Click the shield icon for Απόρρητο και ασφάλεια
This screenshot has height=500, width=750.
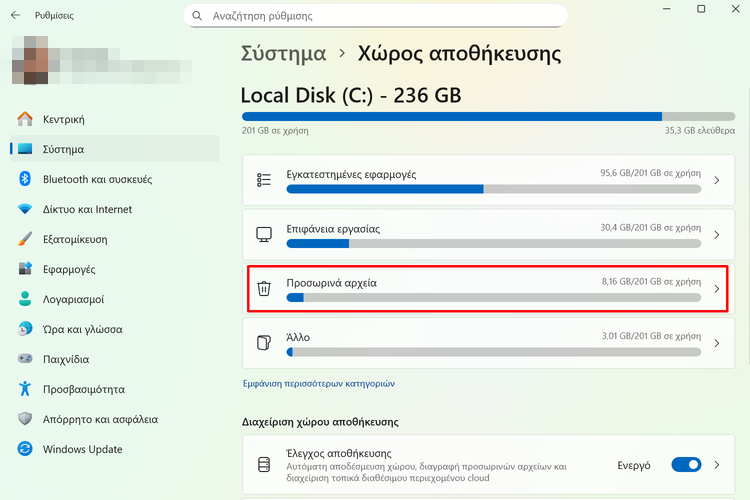point(25,419)
